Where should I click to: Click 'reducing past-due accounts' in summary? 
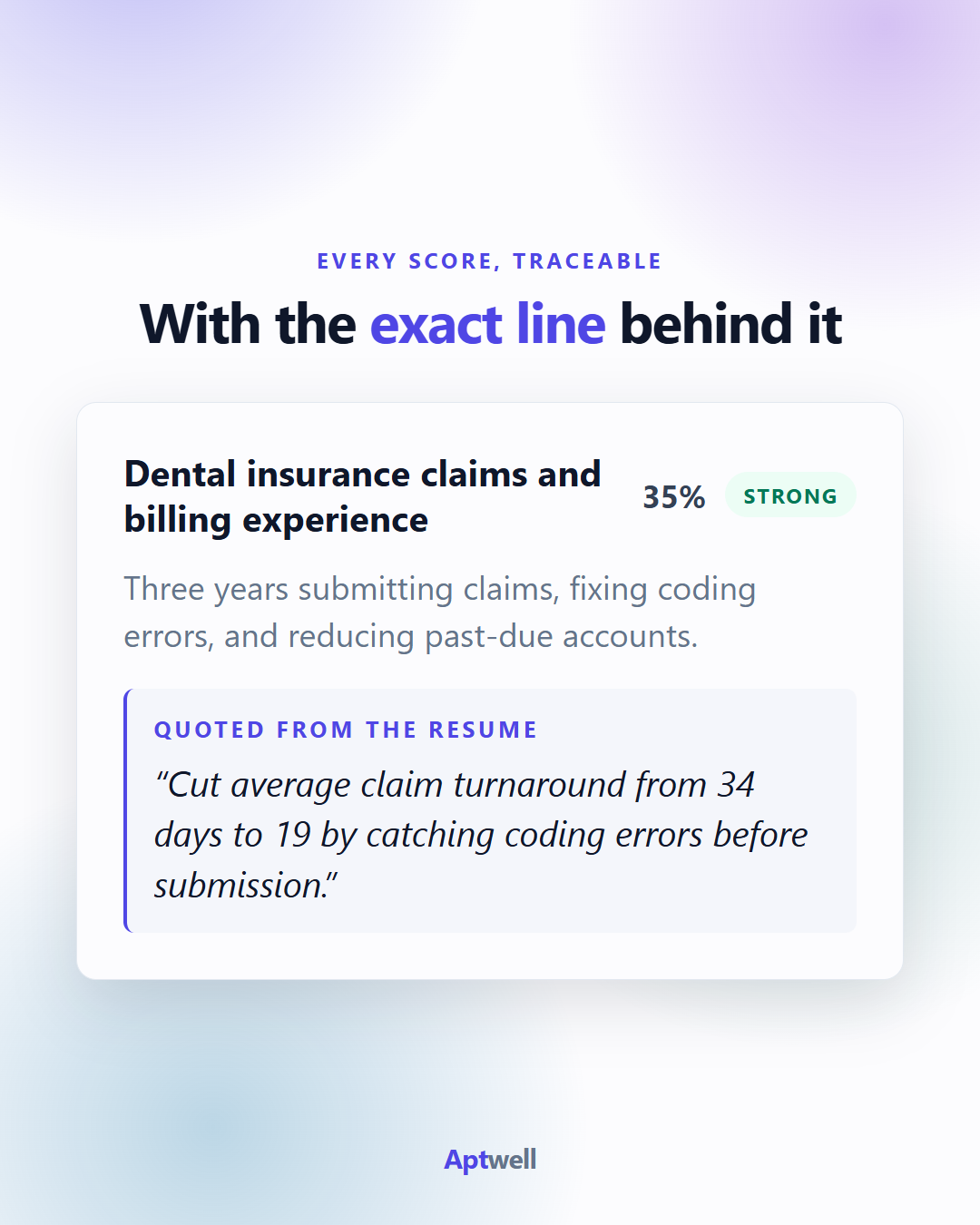coord(492,636)
